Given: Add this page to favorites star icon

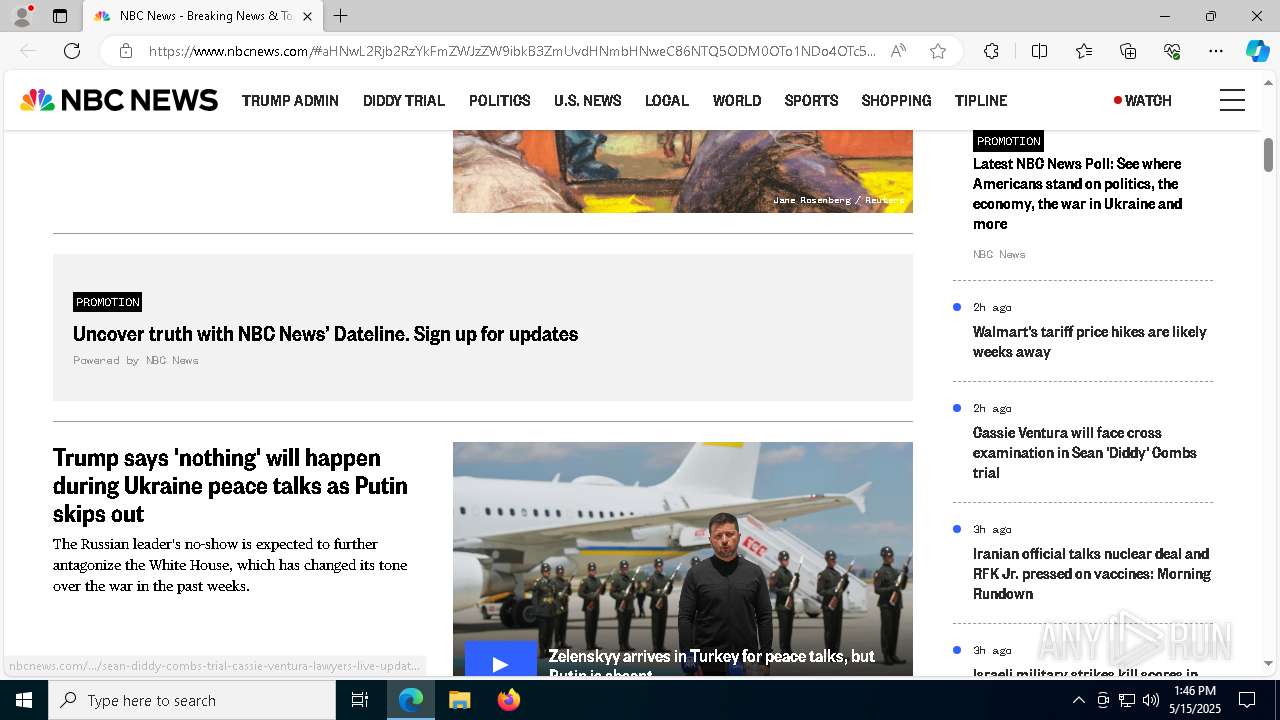Looking at the screenshot, I should click(938, 51).
